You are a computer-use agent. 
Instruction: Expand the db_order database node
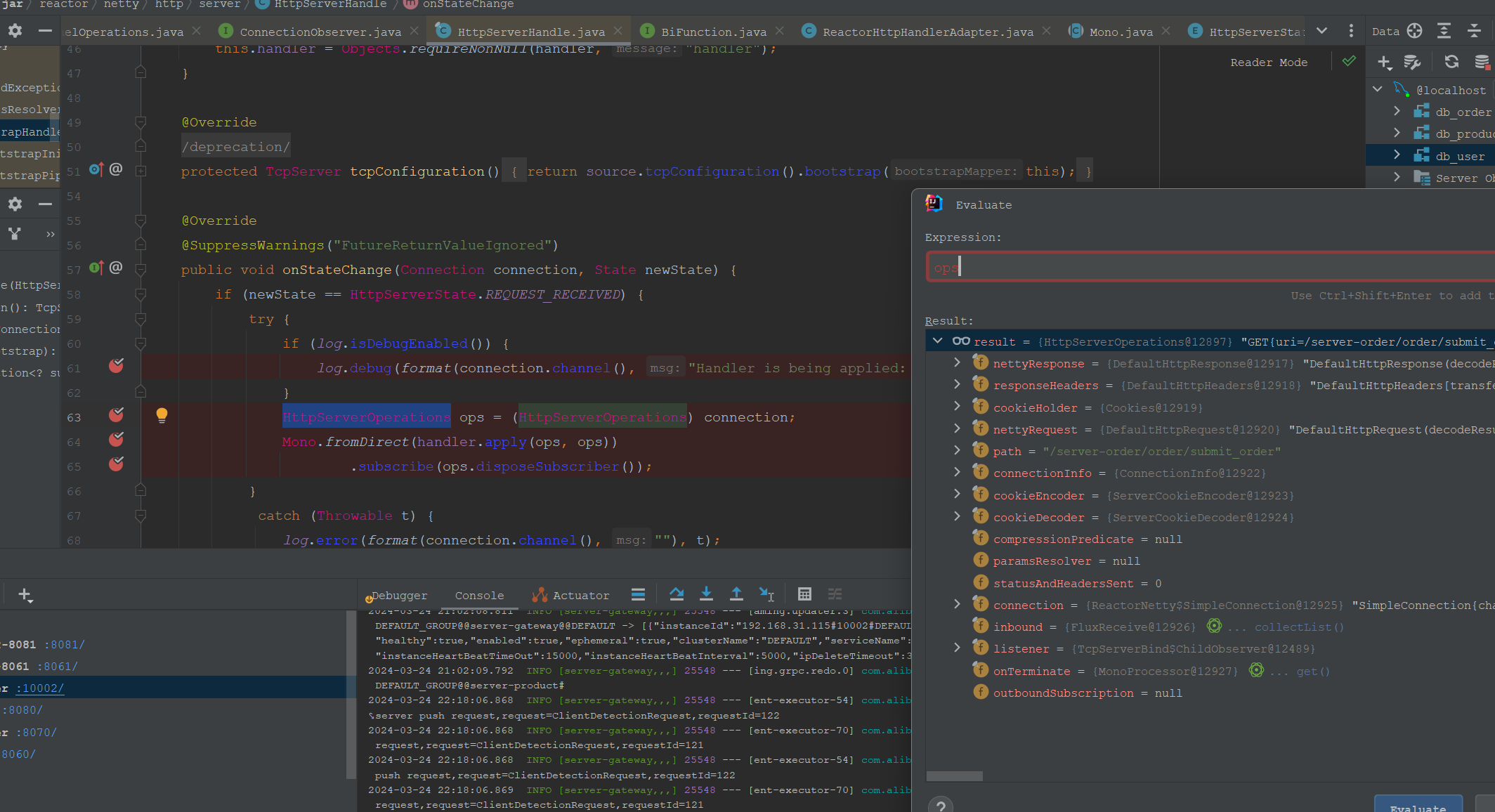[1397, 111]
